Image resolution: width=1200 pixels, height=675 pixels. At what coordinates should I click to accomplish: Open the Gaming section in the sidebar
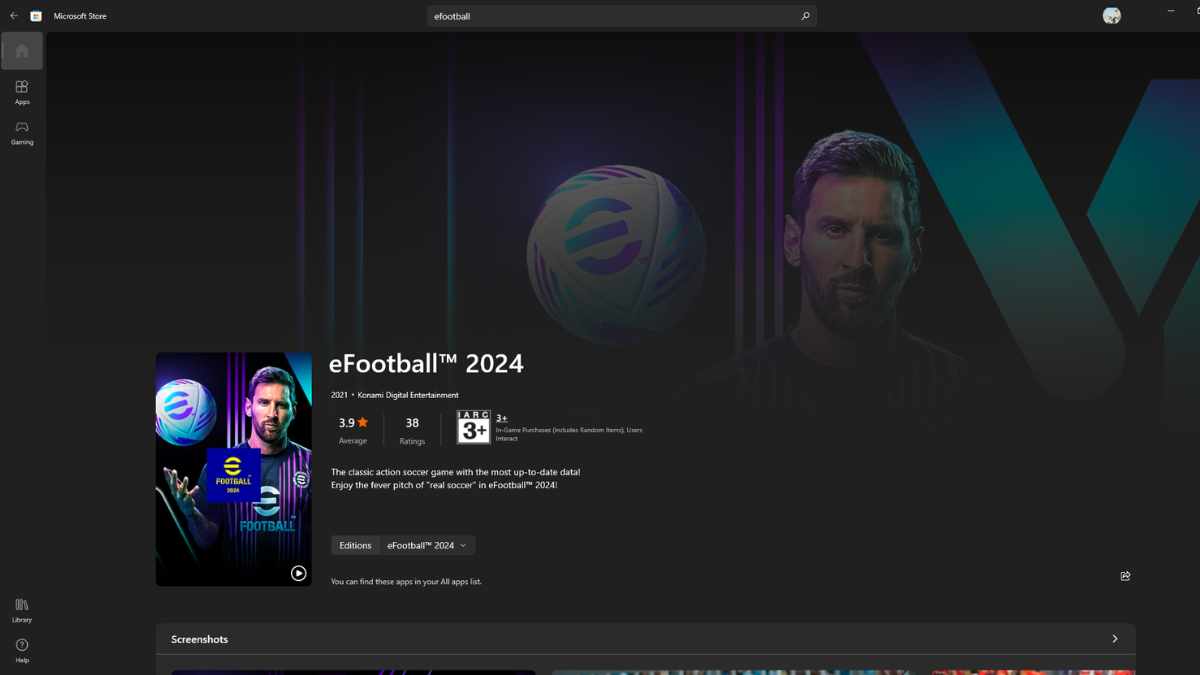tap(21, 133)
